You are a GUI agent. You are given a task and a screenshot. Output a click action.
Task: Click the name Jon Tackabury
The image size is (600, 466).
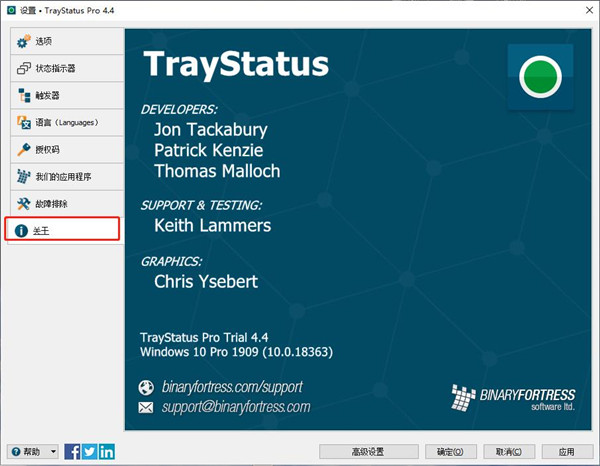tap(210, 130)
